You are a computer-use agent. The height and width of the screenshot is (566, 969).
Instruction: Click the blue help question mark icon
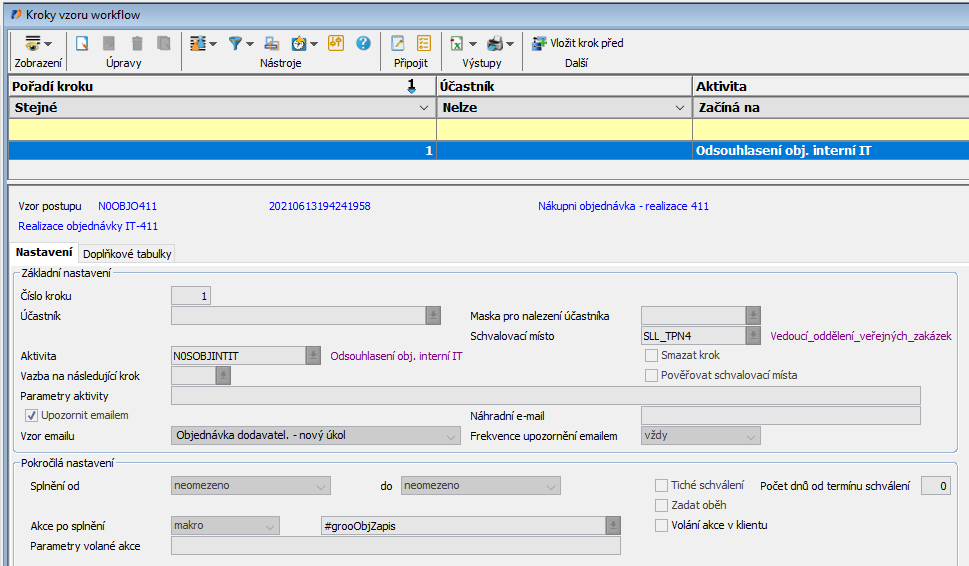pos(363,43)
